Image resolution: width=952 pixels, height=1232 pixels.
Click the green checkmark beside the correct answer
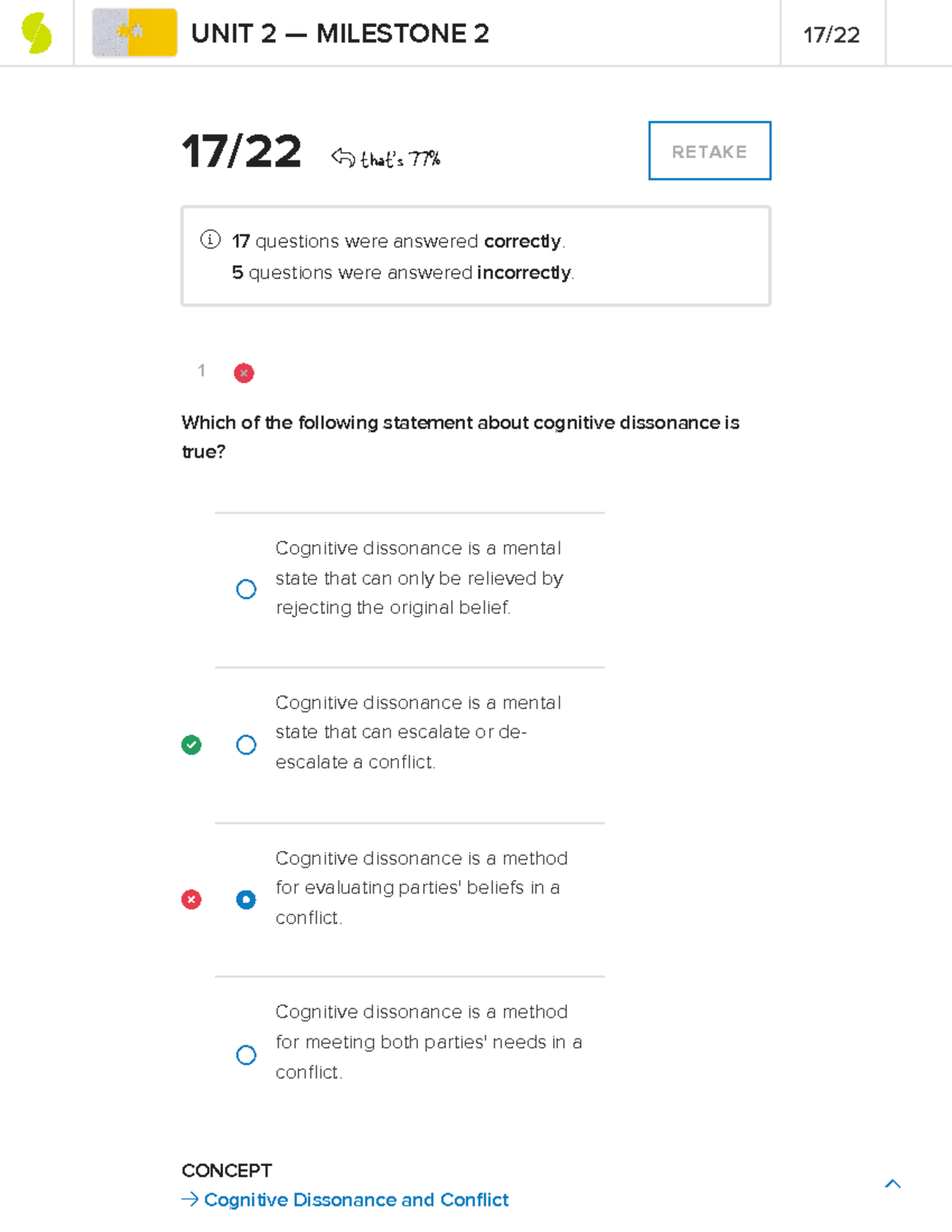pos(190,744)
